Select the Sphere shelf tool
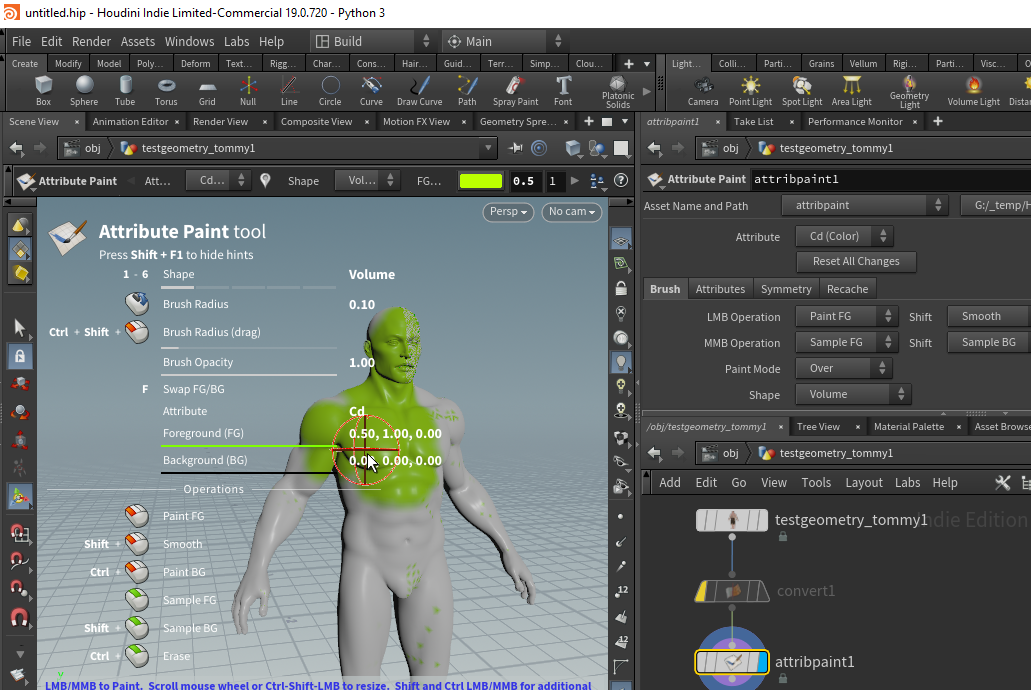The width and height of the screenshot is (1031, 690). (x=84, y=91)
